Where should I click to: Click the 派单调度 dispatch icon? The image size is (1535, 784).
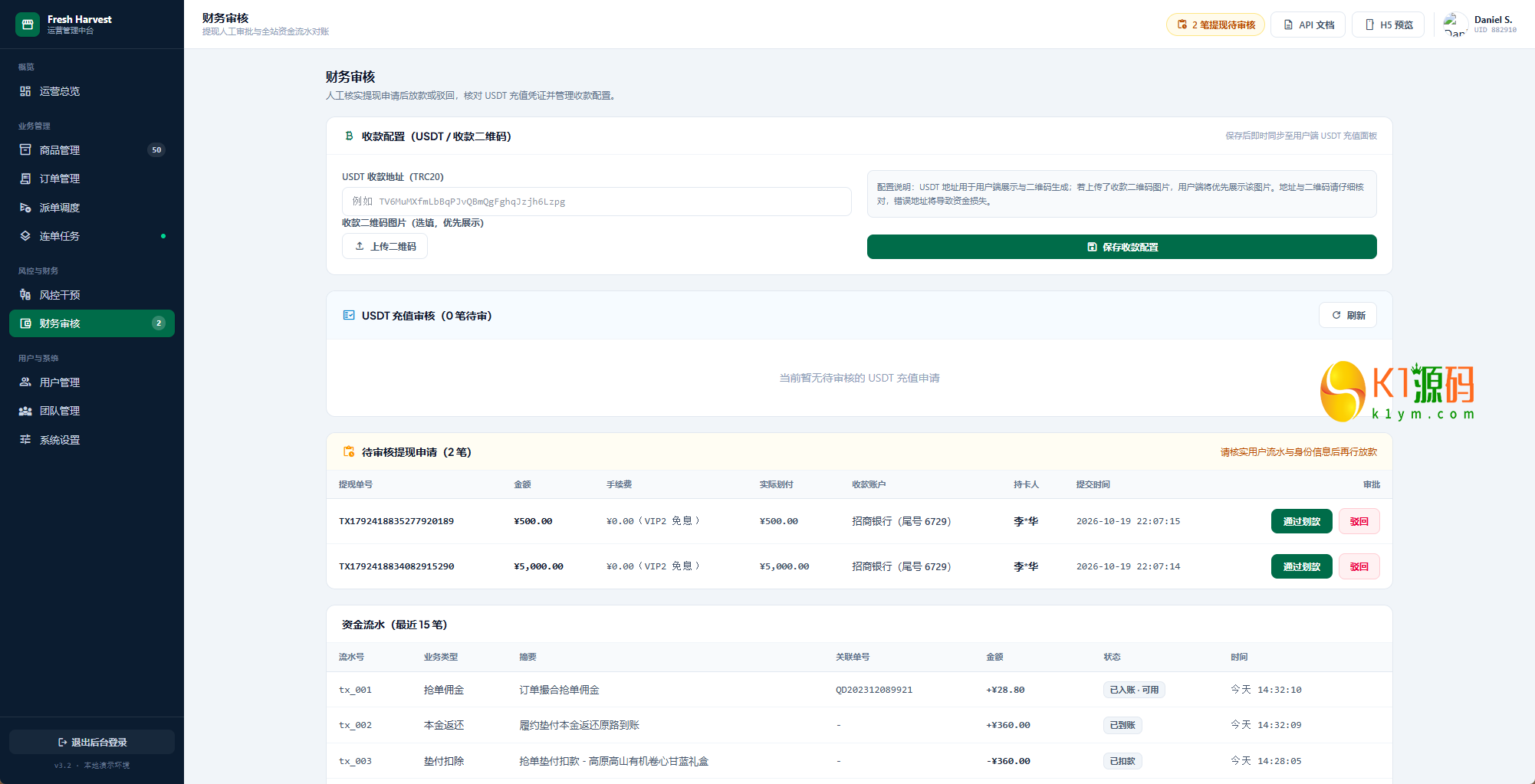(25, 208)
